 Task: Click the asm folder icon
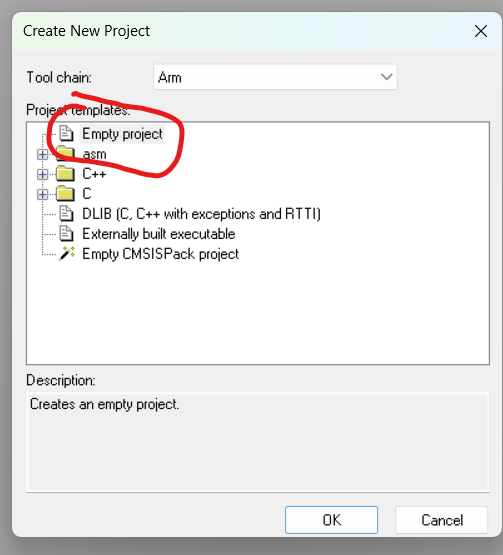(x=65, y=154)
